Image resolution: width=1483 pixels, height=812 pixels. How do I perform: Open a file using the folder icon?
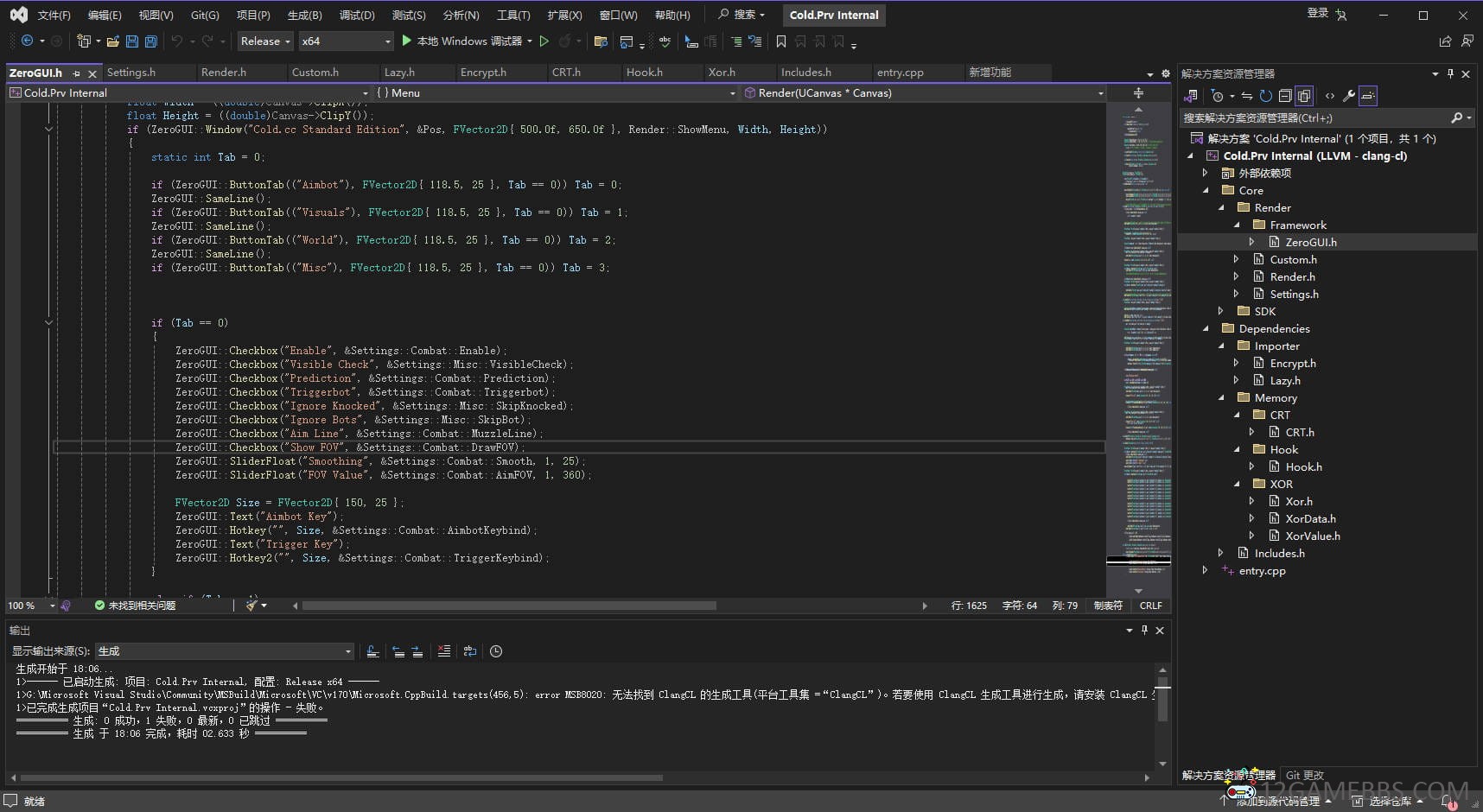[113, 41]
